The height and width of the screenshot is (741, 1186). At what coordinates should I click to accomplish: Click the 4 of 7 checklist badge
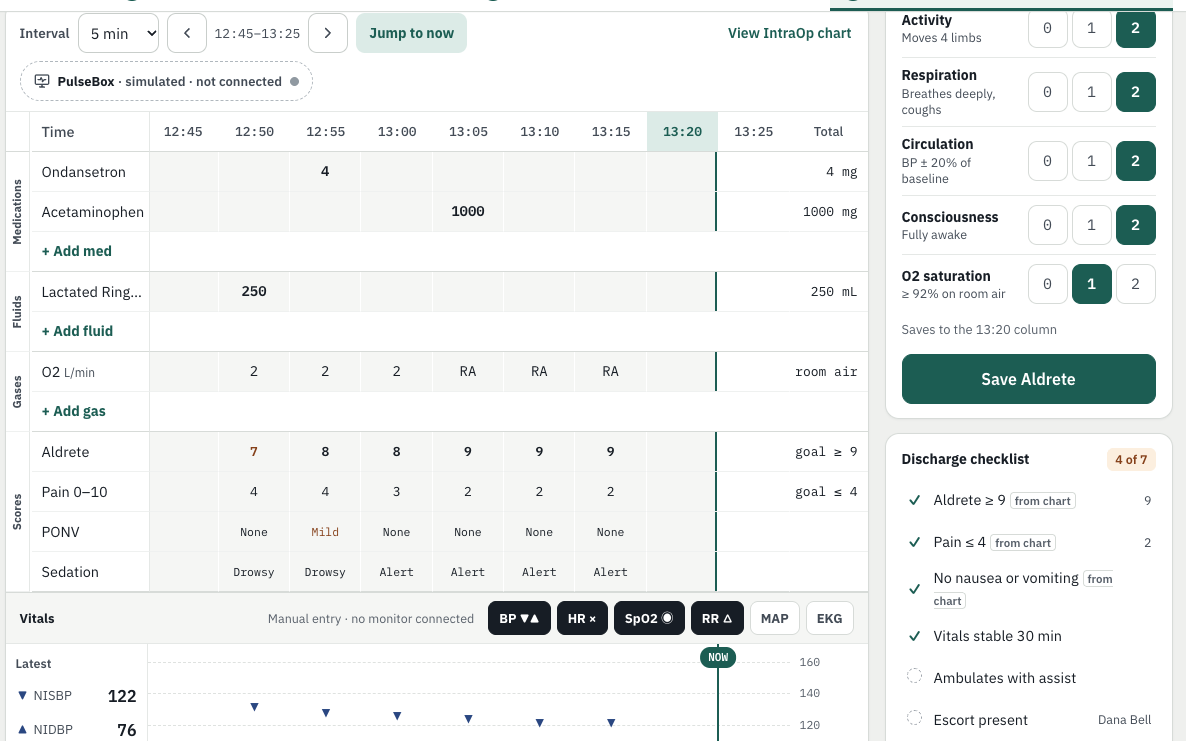point(1131,459)
